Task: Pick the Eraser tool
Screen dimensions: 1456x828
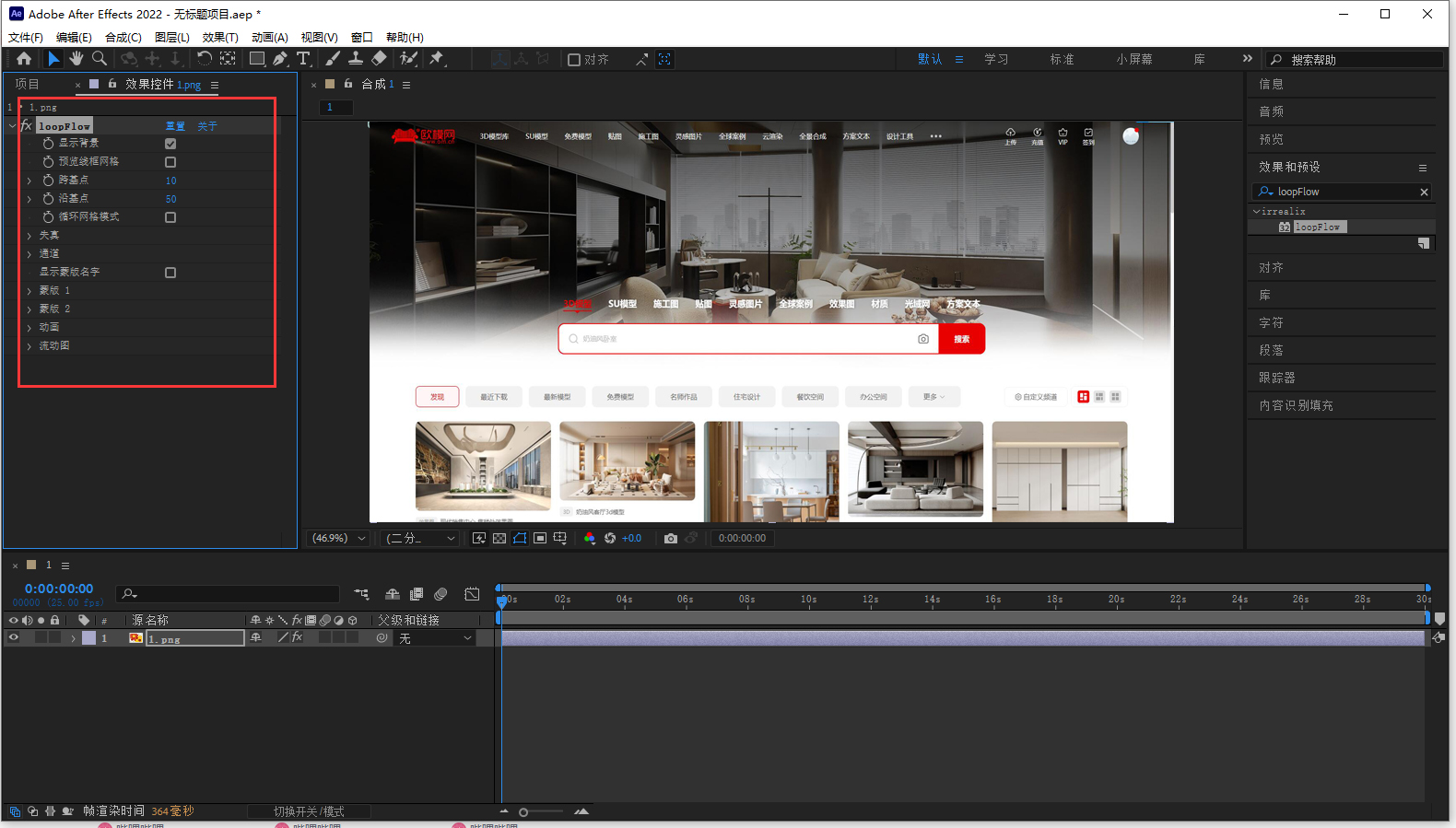Action: pos(379,59)
